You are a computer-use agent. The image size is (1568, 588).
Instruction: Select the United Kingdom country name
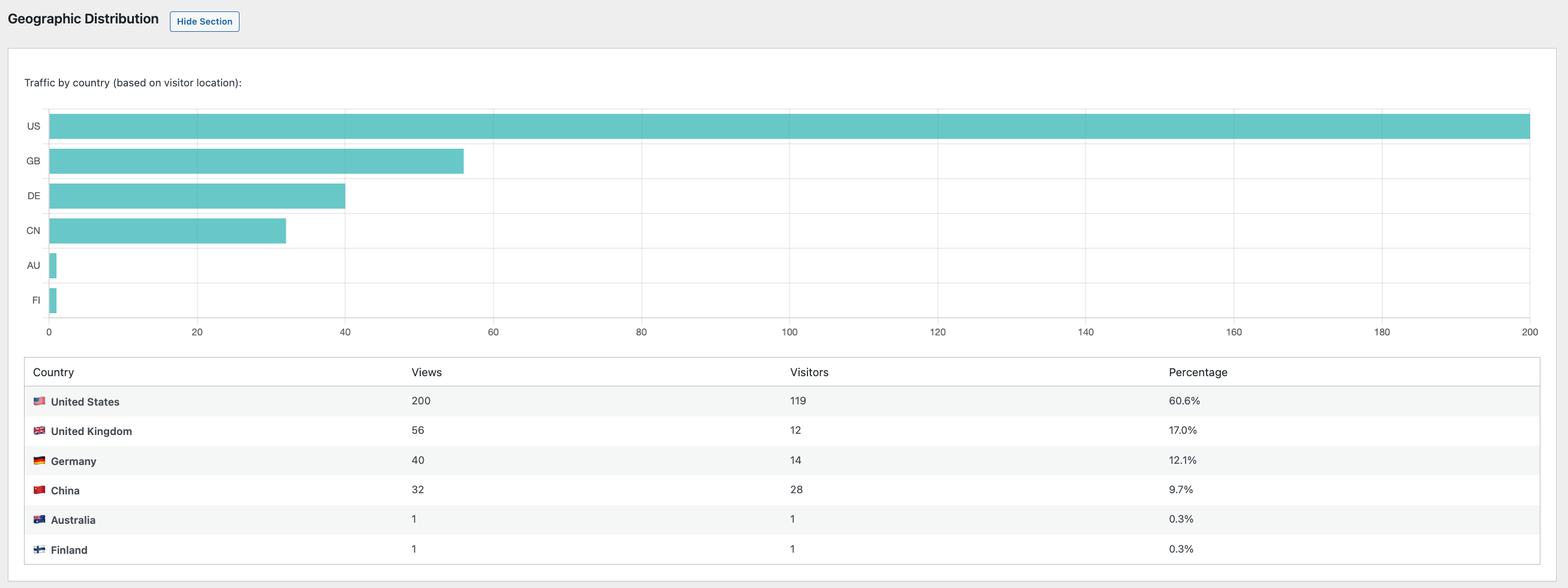[91, 431]
